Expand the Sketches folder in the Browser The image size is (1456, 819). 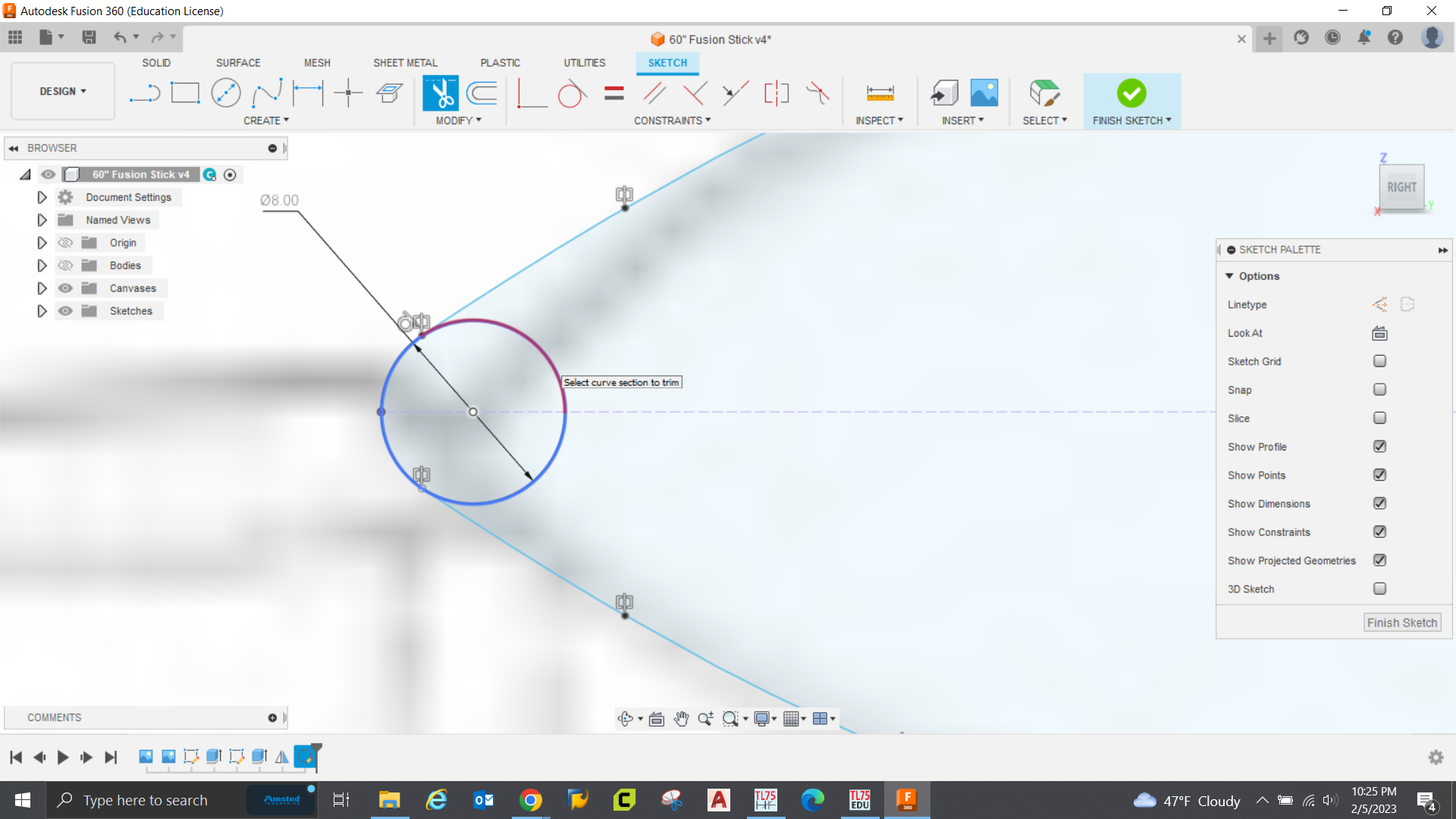click(x=42, y=311)
